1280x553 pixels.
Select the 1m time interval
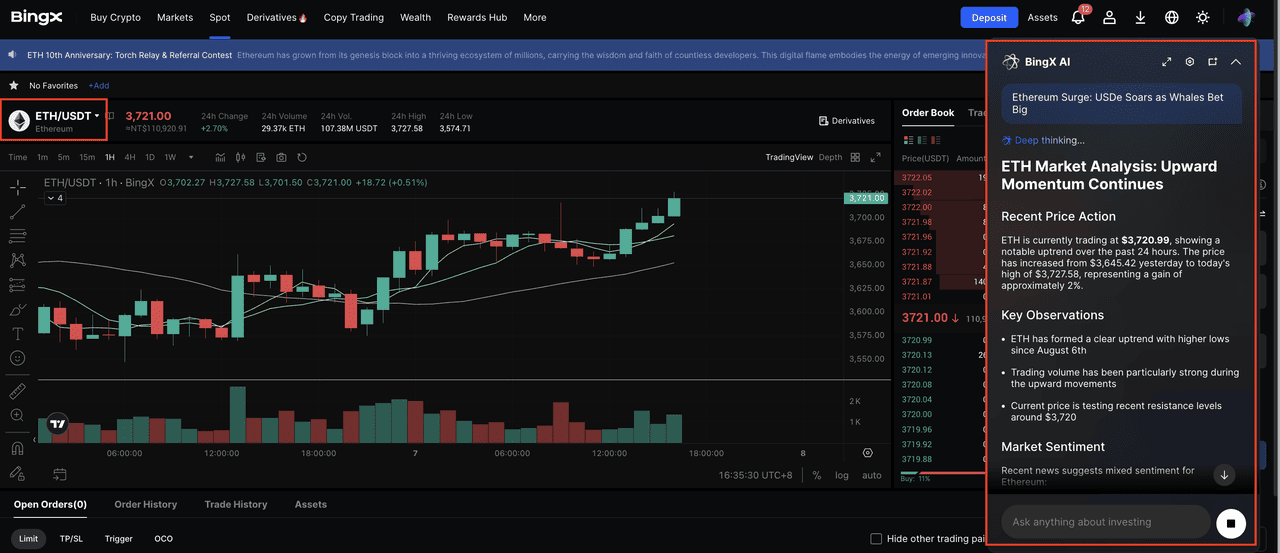(x=43, y=157)
